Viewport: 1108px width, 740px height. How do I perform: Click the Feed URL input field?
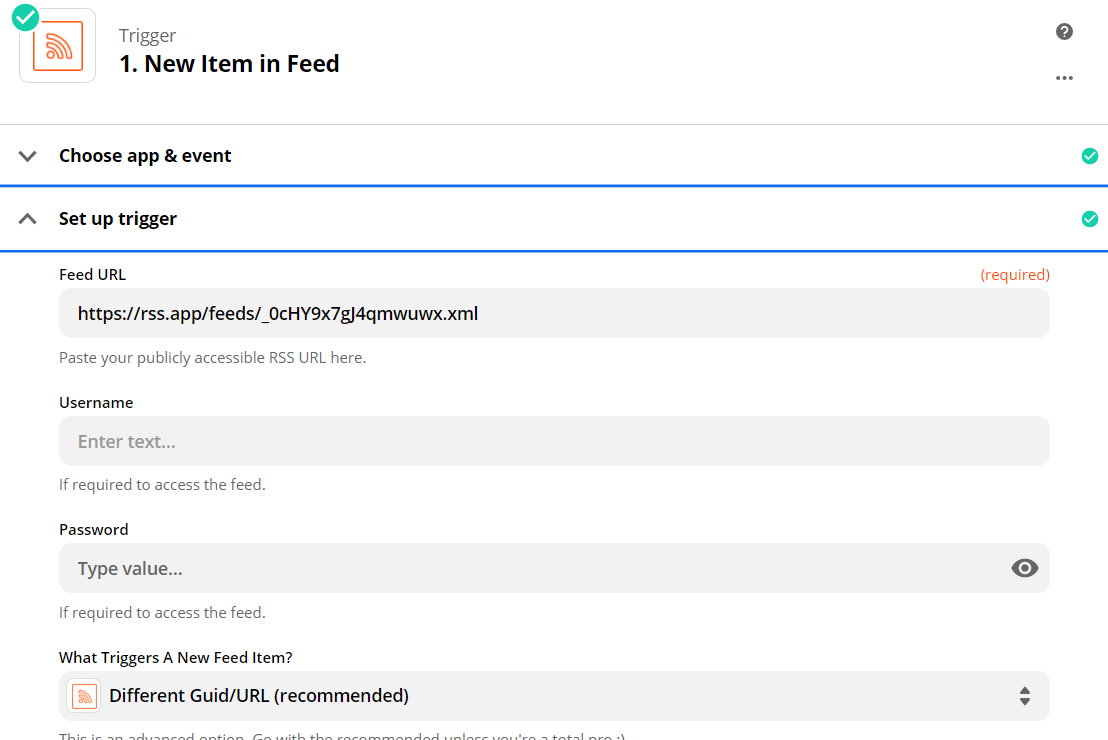coord(553,314)
